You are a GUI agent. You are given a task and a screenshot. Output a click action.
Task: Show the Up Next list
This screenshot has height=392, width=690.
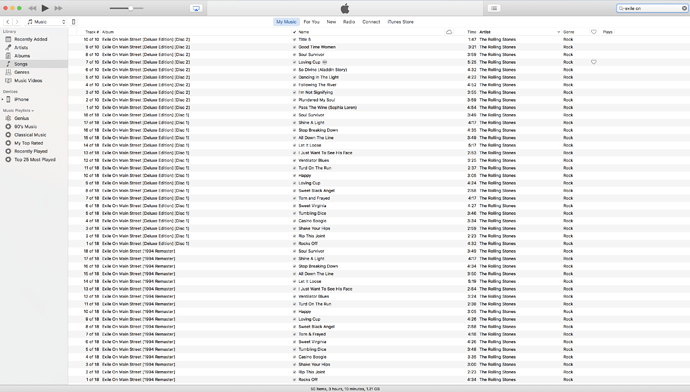494,8
